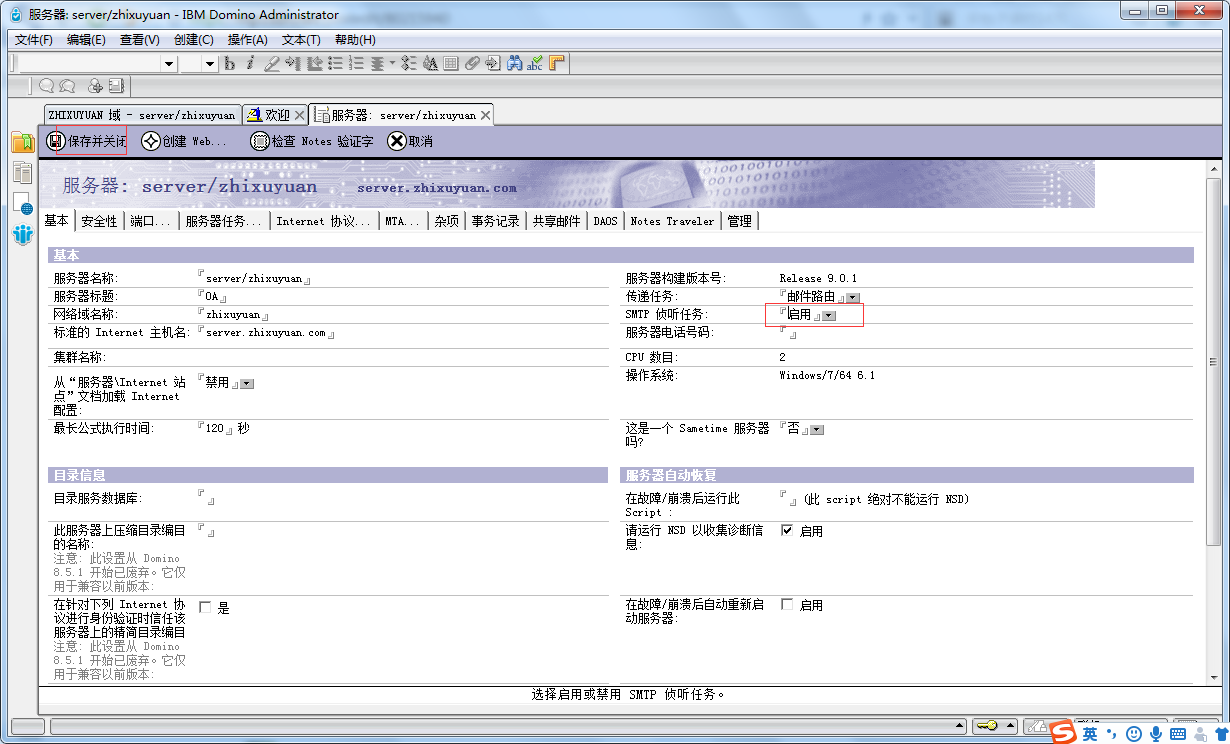
Task: Open the Sogou input method S icon
Action: click(x=1063, y=733)
